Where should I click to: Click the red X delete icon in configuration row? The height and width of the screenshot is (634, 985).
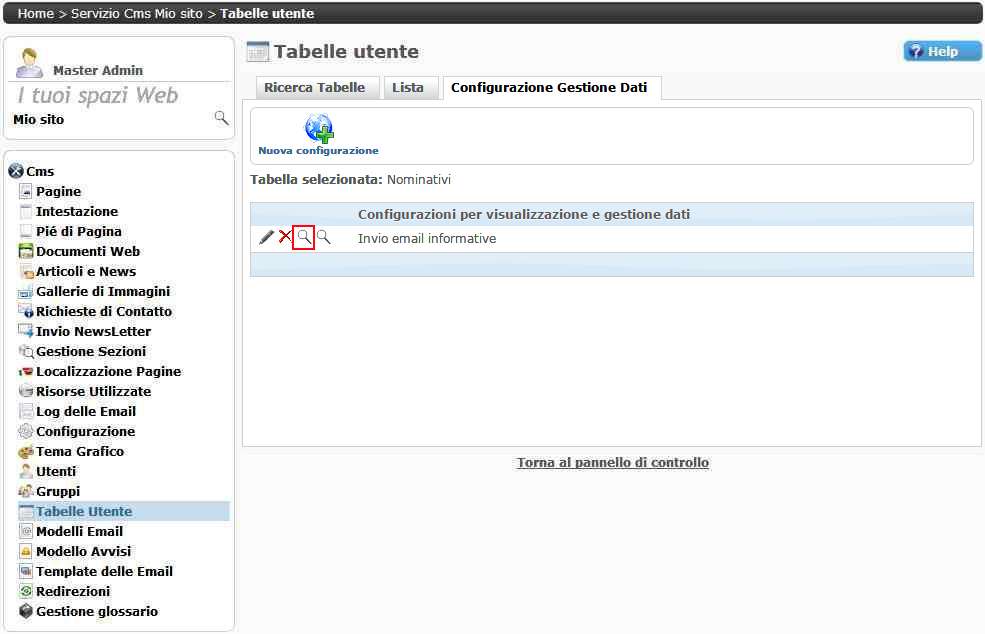285,237
